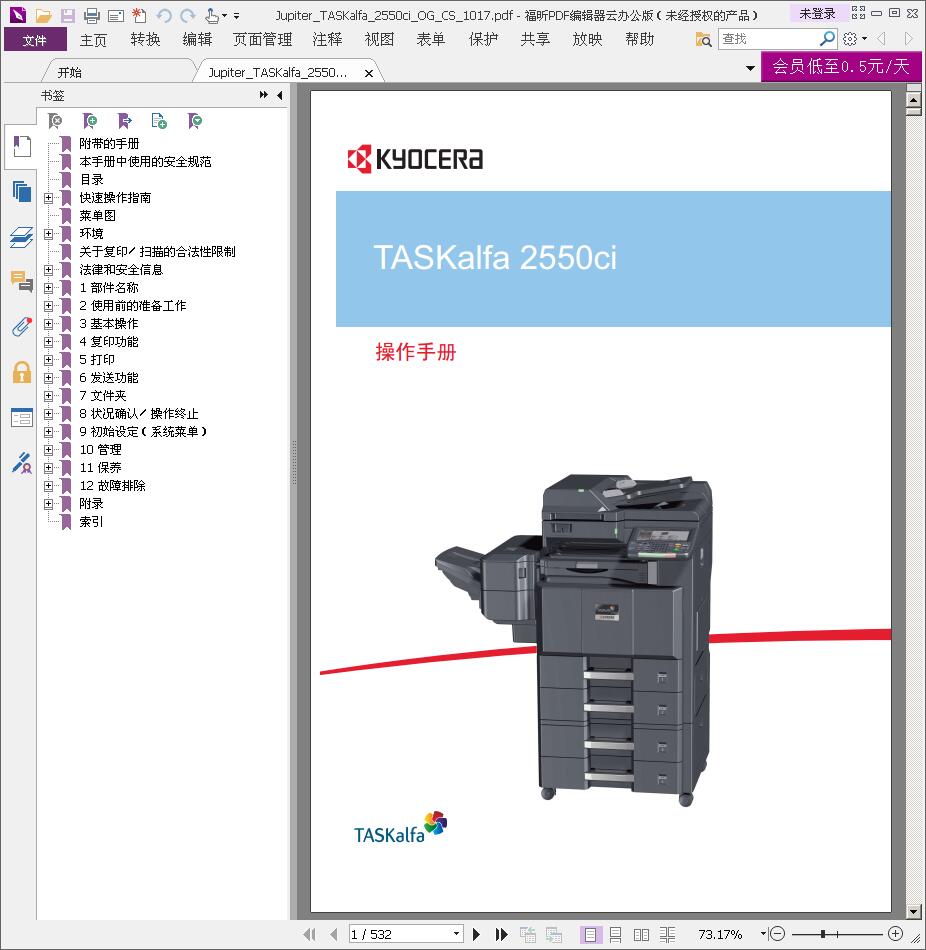This screenshot has height=950, width=926.
Task: Expand the 环境 bookmark
Action: click(48, 233)
